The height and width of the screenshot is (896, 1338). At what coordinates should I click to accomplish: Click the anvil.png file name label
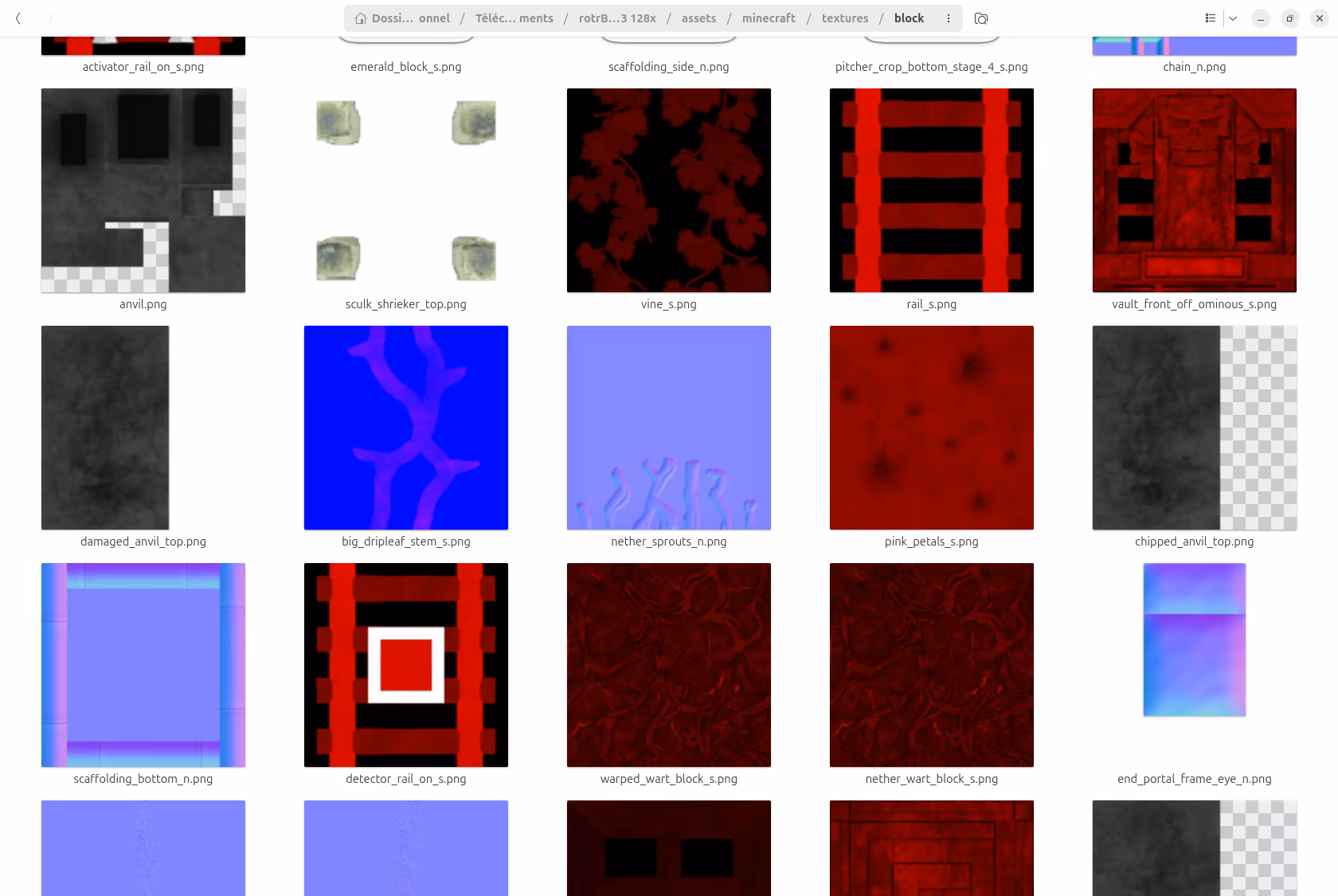pyautogui.click(x=143, y=304)
